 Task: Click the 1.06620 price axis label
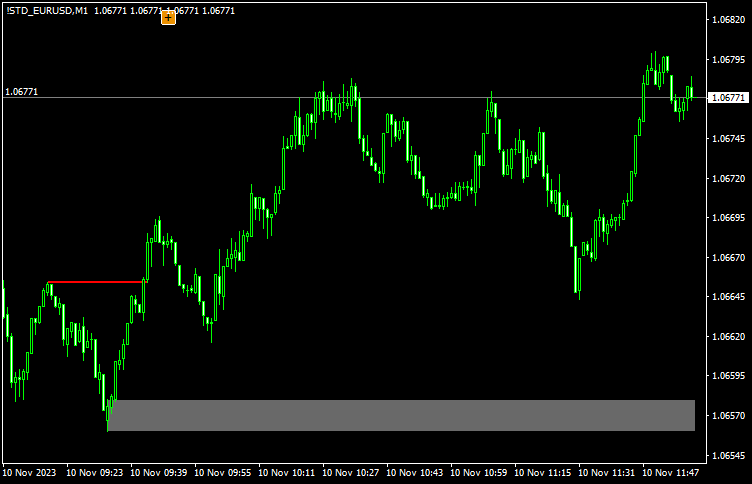727,337
